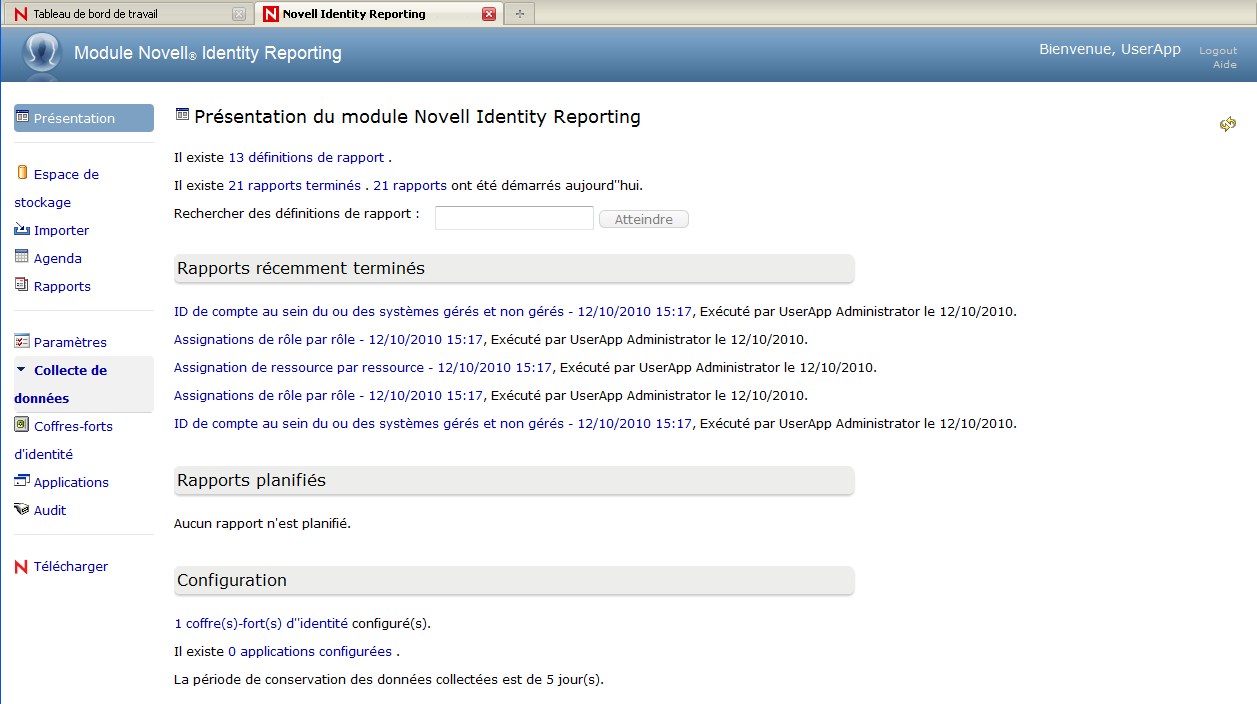The height and width of the screenshot is (704, 1257).
Task: Open Paramètres from sidebar
Action: coord(70,342)
